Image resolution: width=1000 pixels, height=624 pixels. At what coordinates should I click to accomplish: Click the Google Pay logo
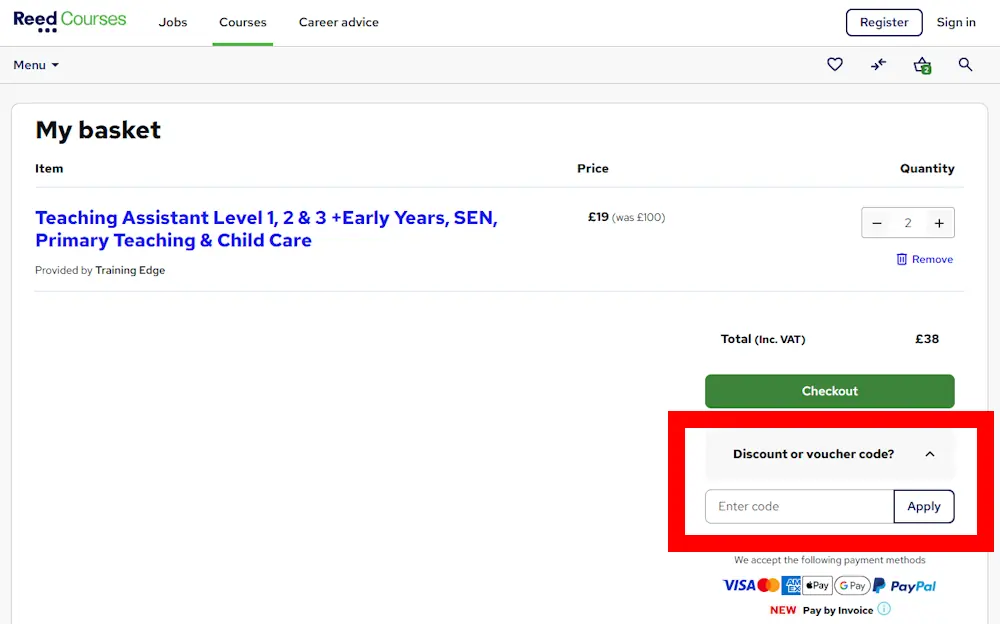click(x=853, y=585)
